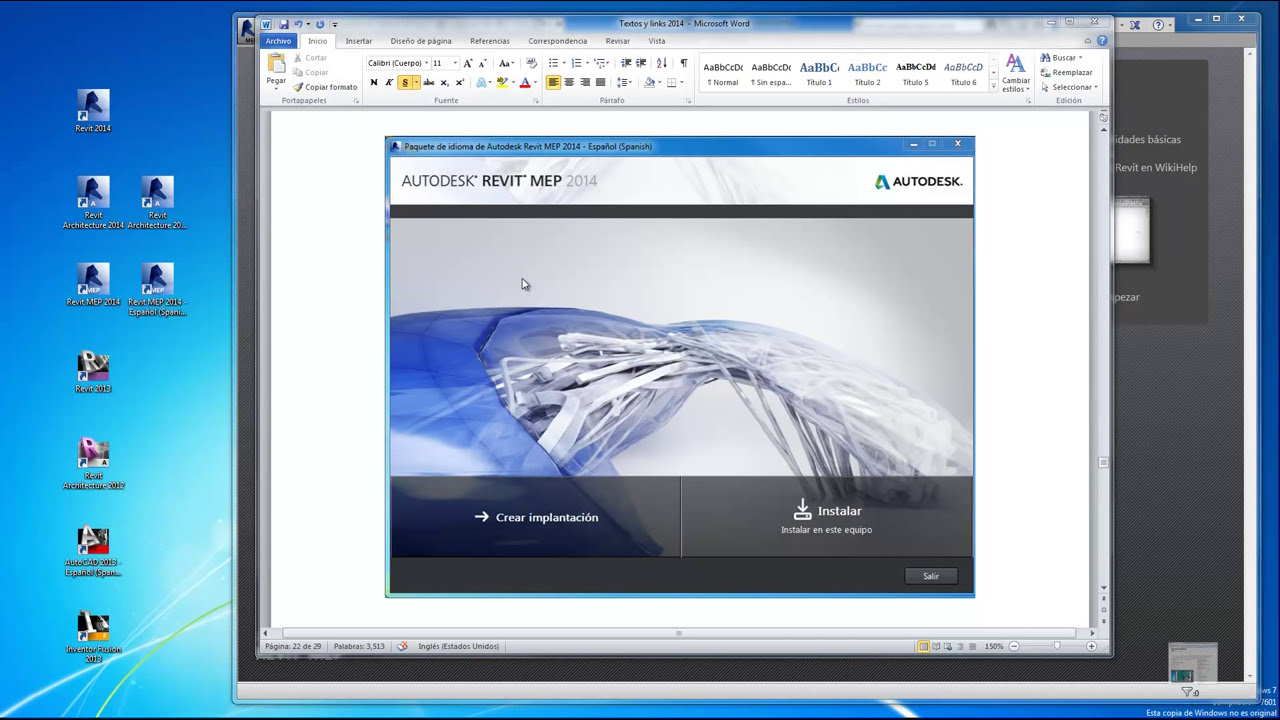The height and width of the screenshot is (720, 1280).
Task: Click the sort A-Z icon
Action: pyautogui.click(x=662, y=63)
